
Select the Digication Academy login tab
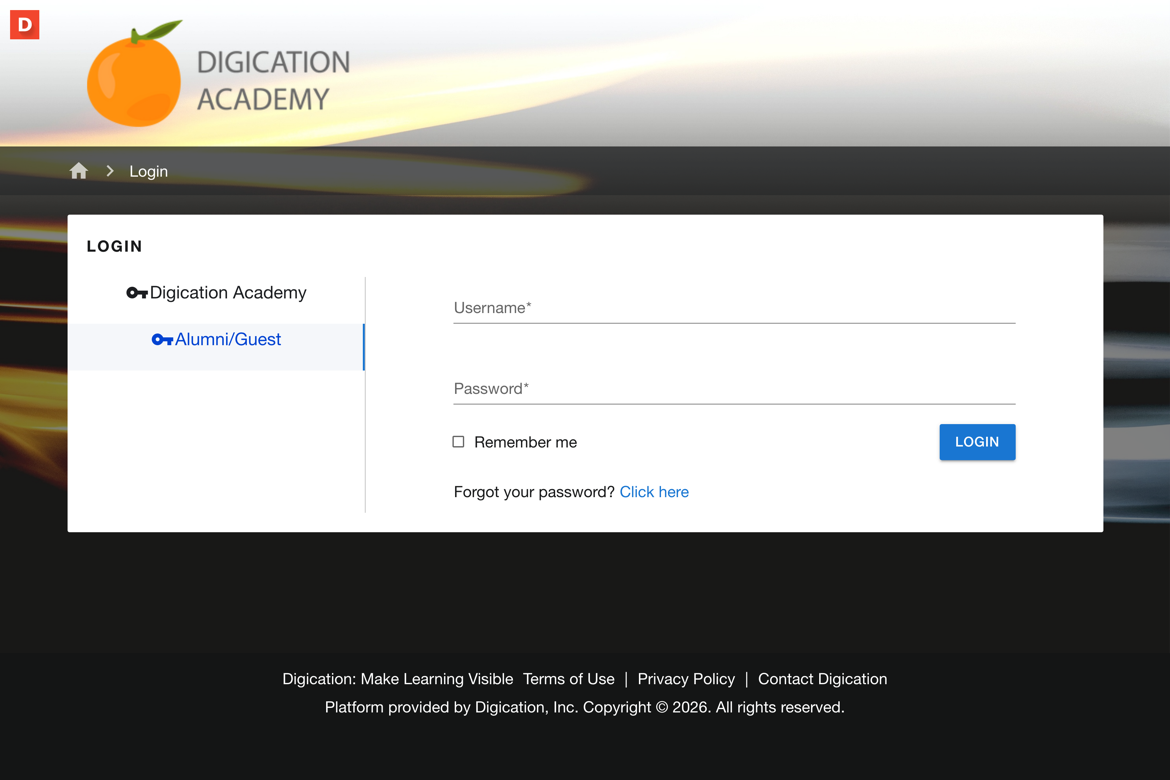point(216,293)
